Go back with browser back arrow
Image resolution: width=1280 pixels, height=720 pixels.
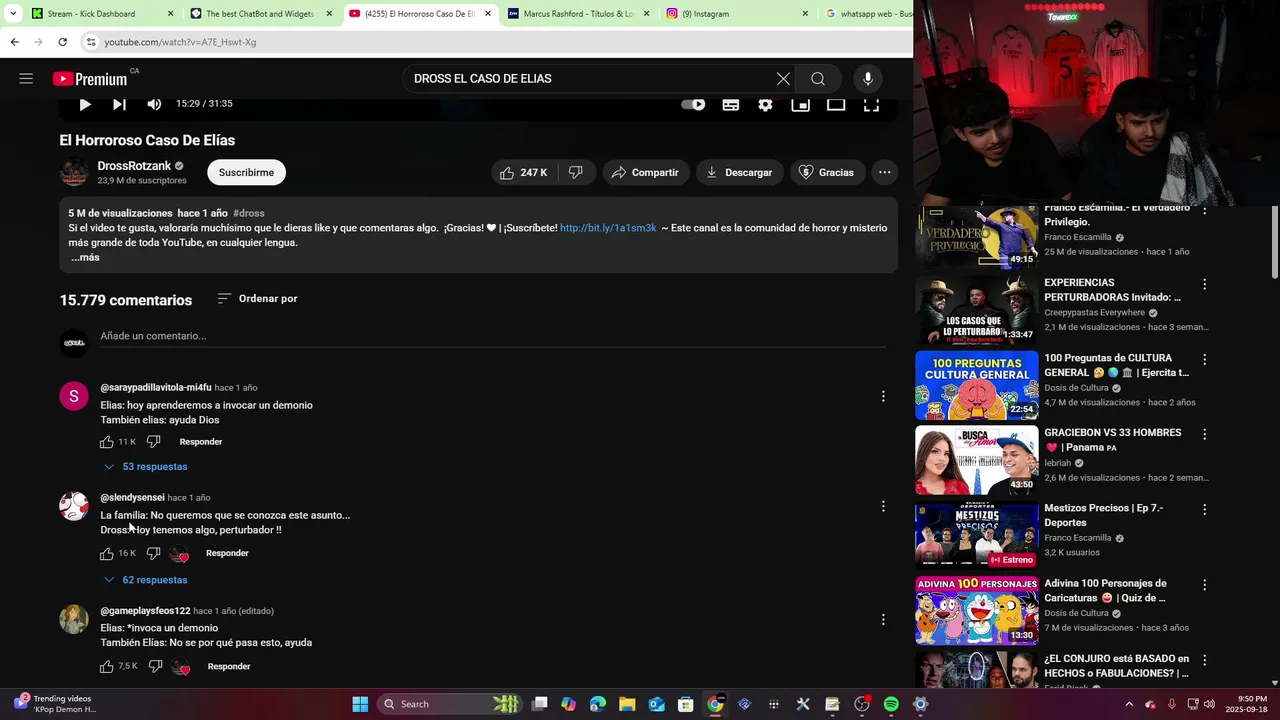pyautogui.click(x=14, y=42)
